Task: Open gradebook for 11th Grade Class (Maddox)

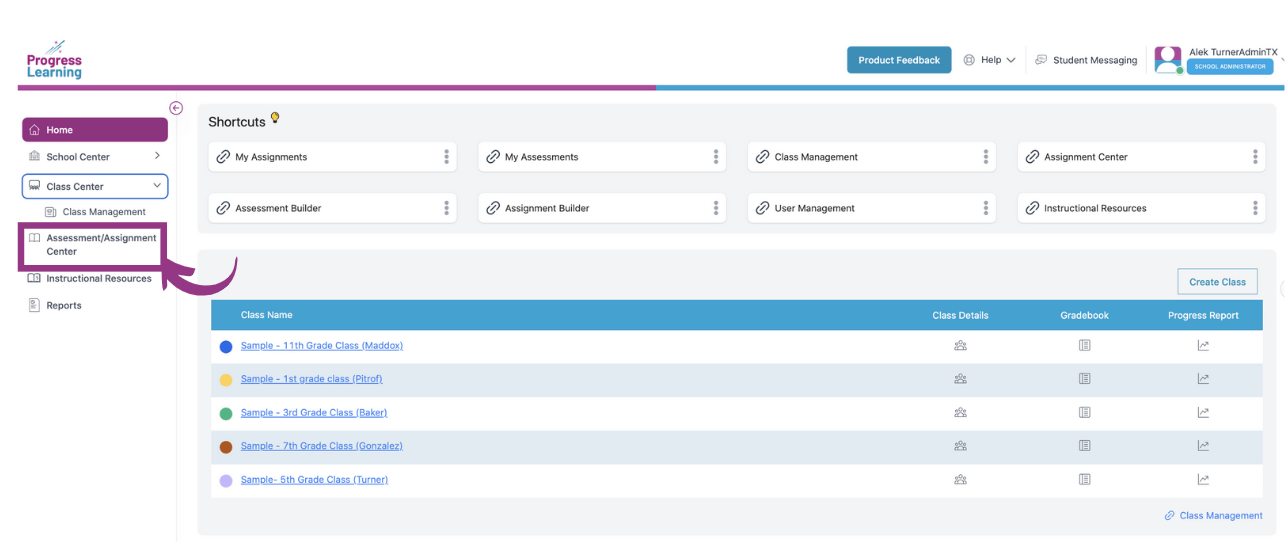Action: coord(1084,346)
